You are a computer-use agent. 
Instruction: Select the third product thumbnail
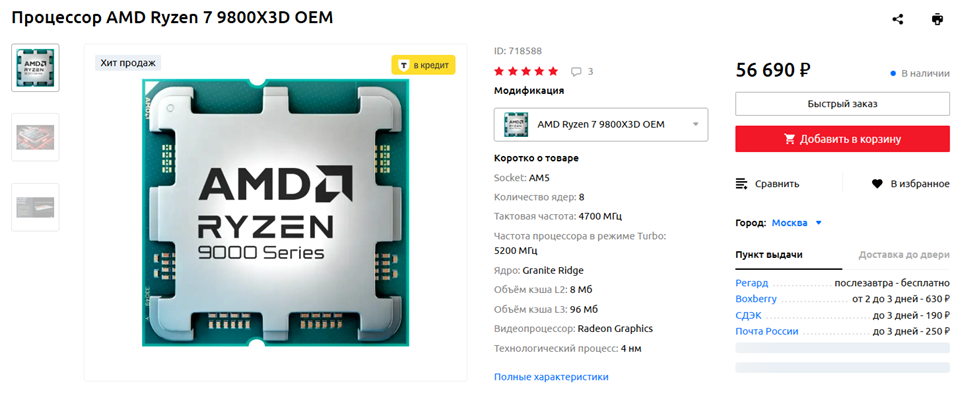pos(35,207)
